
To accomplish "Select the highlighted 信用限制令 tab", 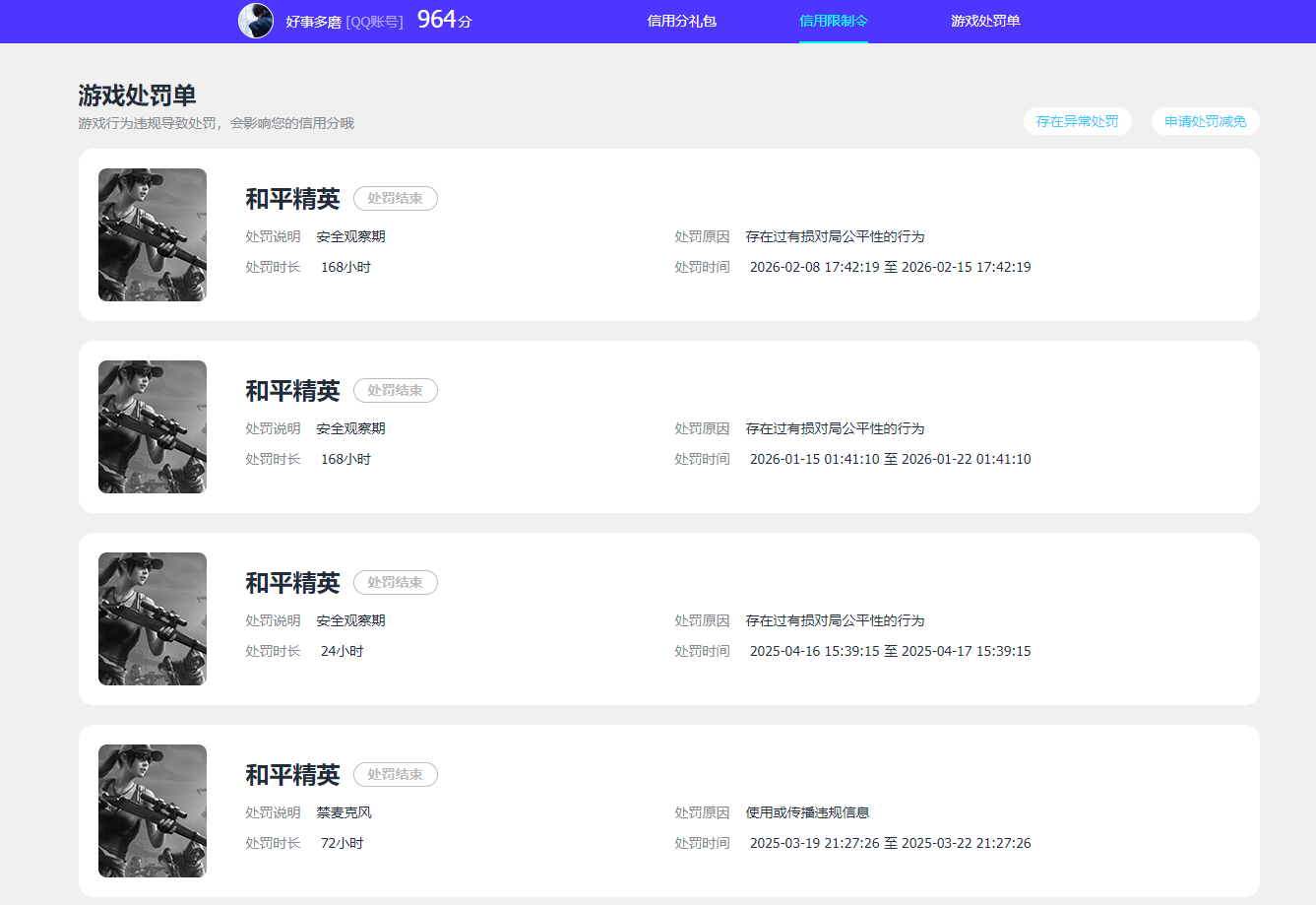I will [x=834, y=21].
